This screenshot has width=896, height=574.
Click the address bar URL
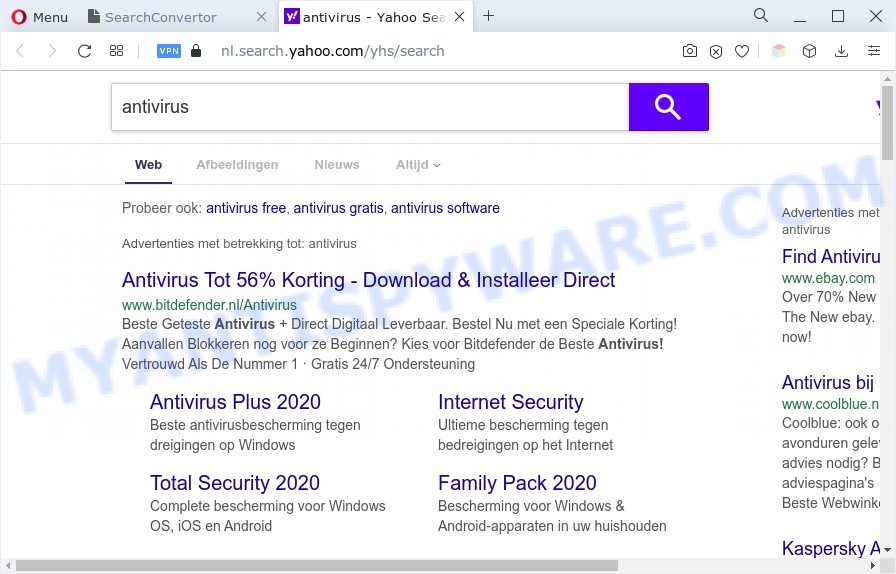[333, 51]
